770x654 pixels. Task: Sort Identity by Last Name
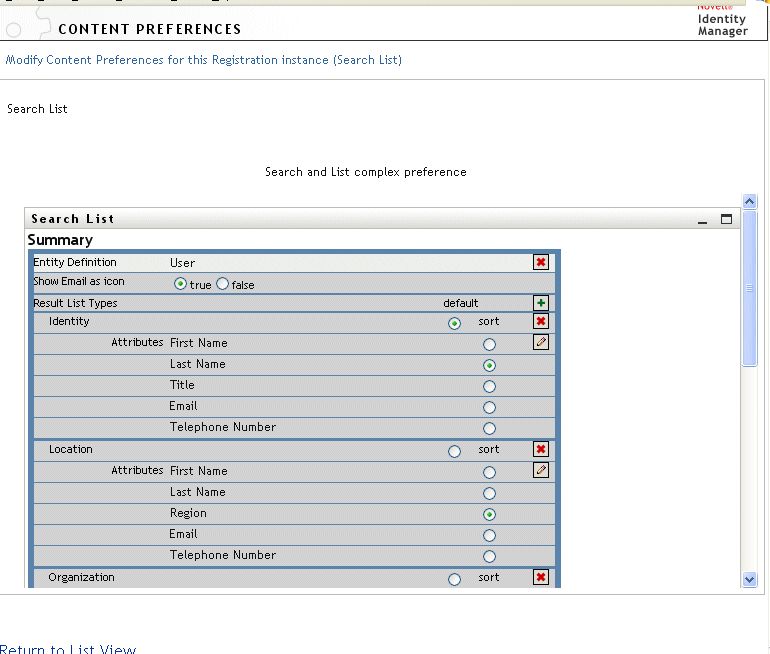coord(489,365)
